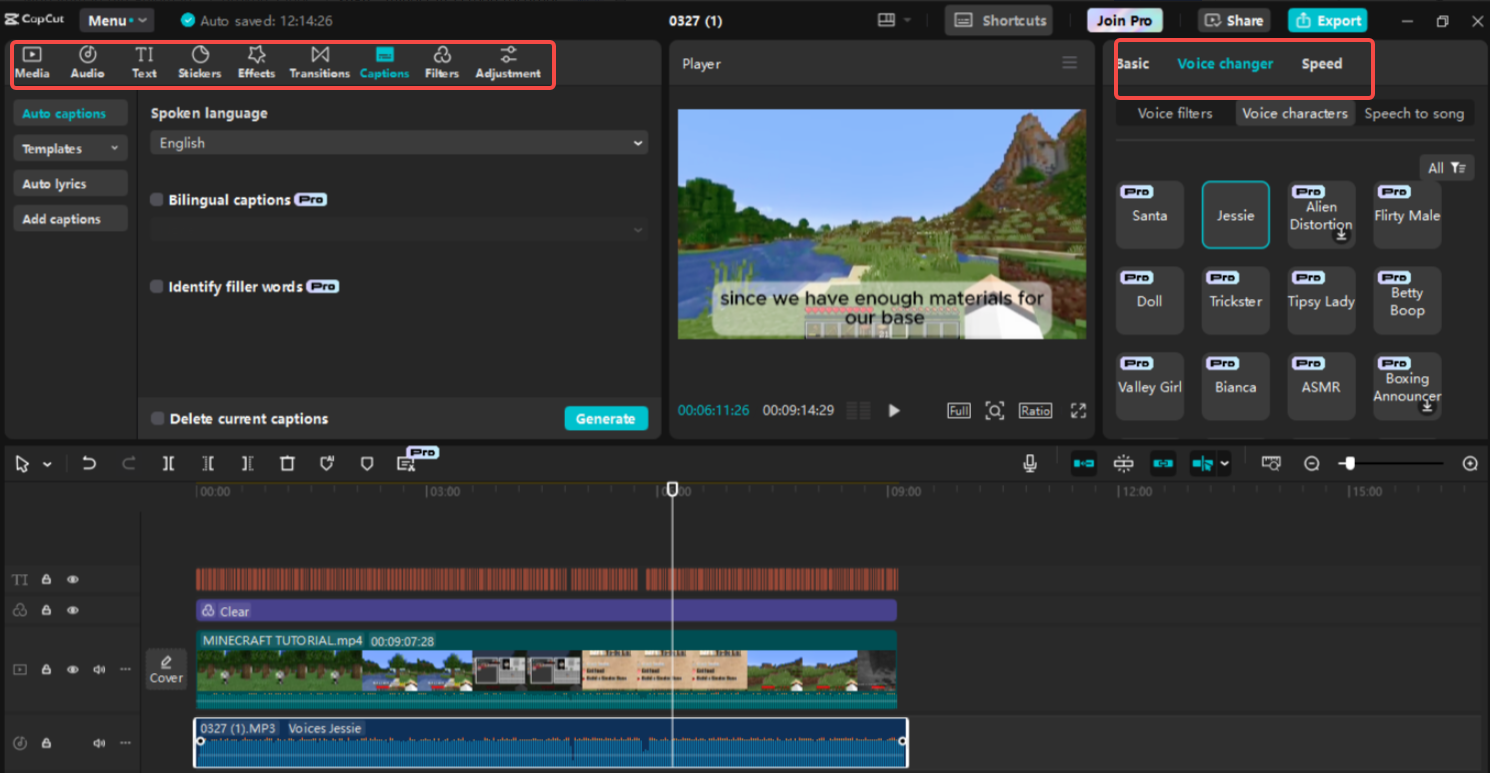This screenshot has height=773, width=1490.
Task: Start voice recording with the microphone icon
Action: coord(1030,464)
